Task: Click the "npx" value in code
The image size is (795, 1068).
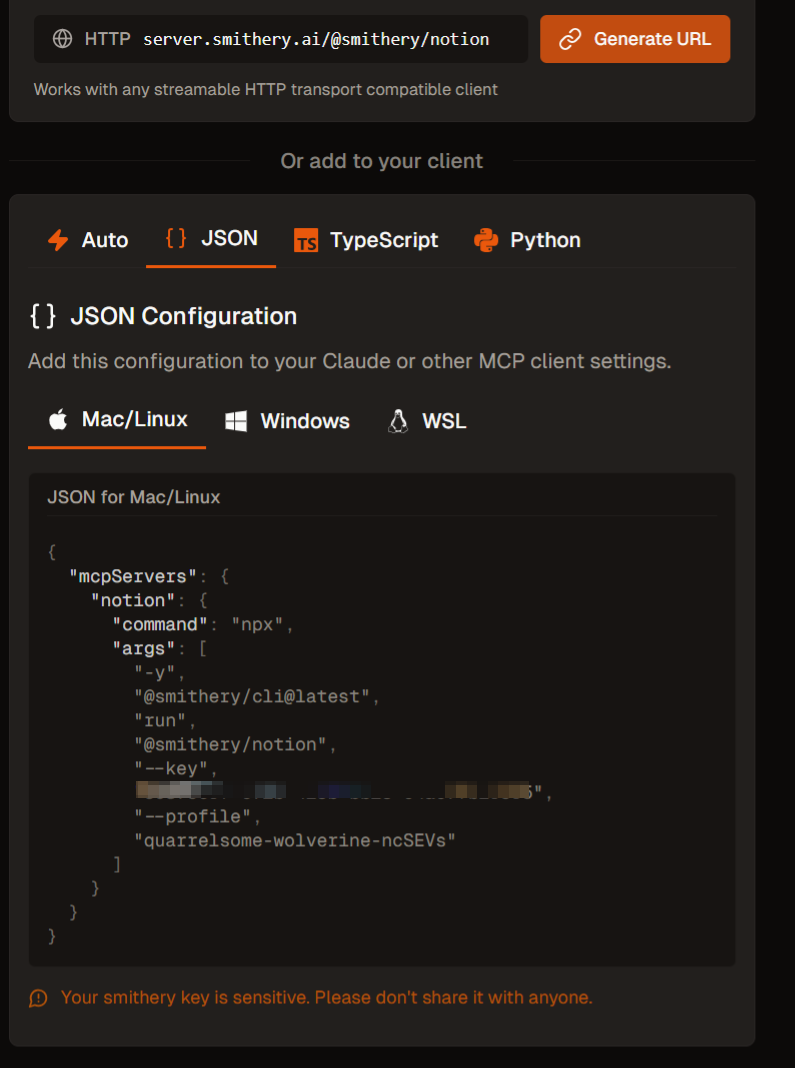Action: 257,624
